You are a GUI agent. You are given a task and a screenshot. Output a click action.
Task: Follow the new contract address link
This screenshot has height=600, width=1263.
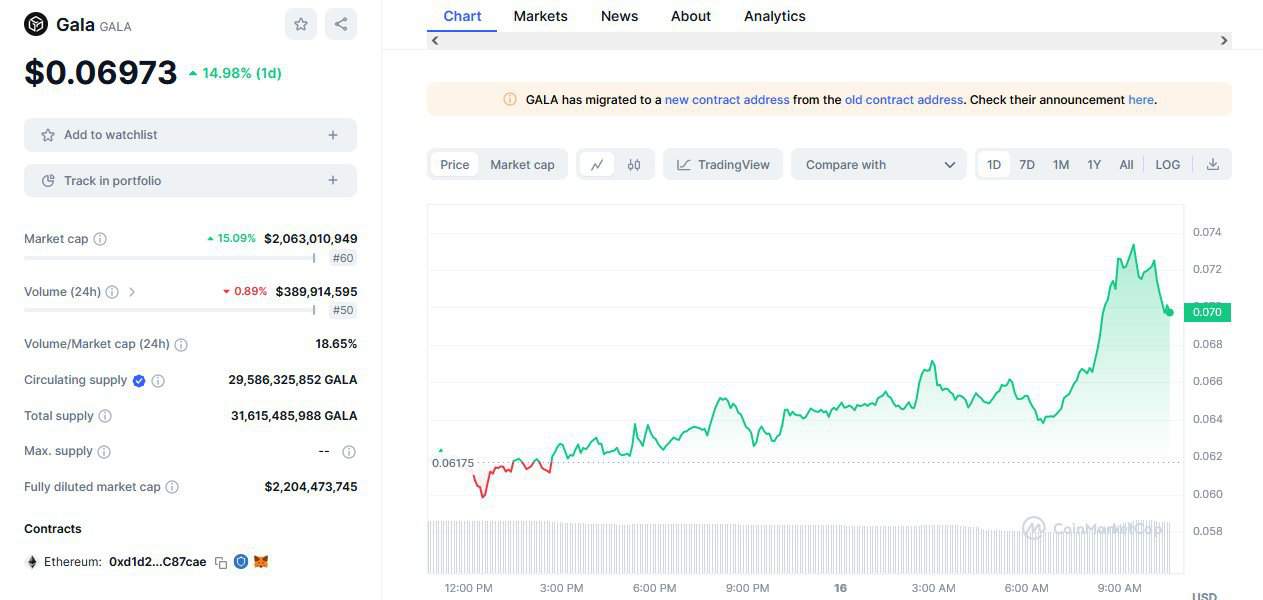pos(727,100)
